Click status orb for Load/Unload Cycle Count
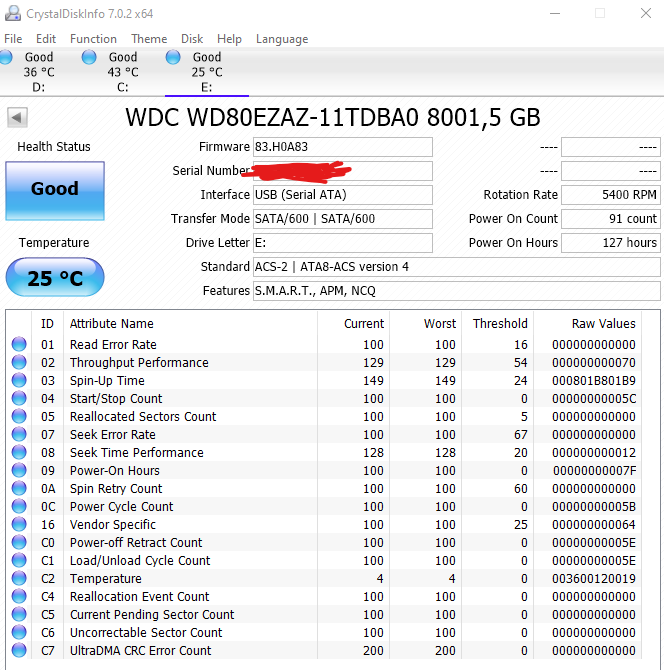Viewport: 664px width, 670px height. (19, 560)
